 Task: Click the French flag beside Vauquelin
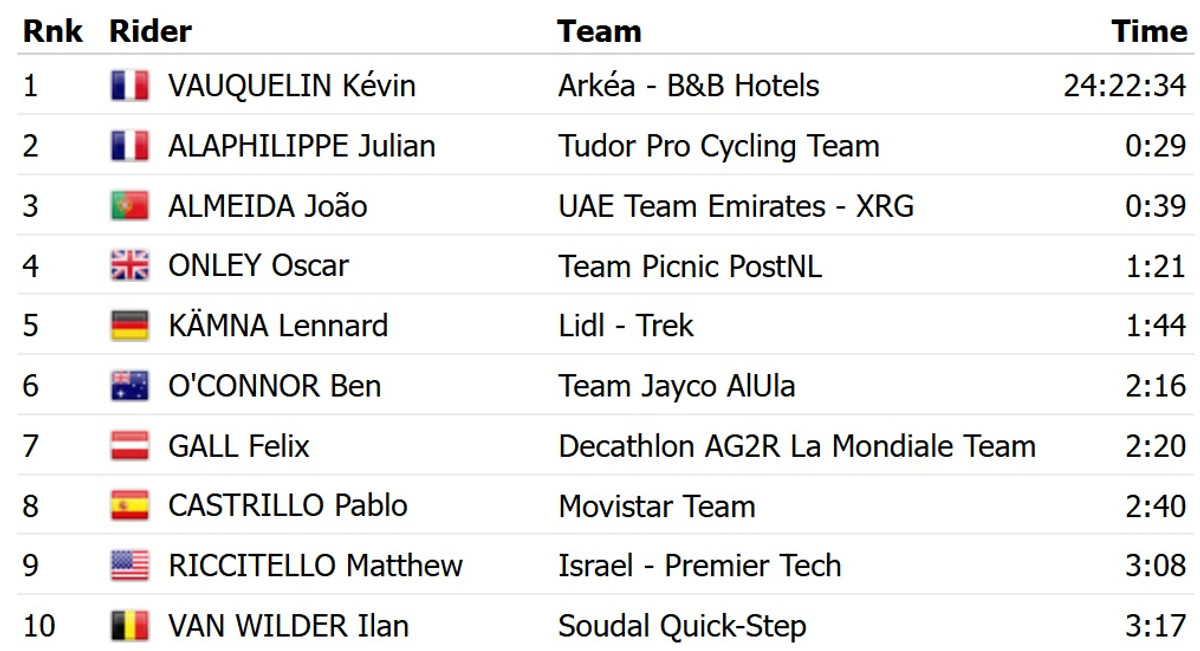(130, 86)
